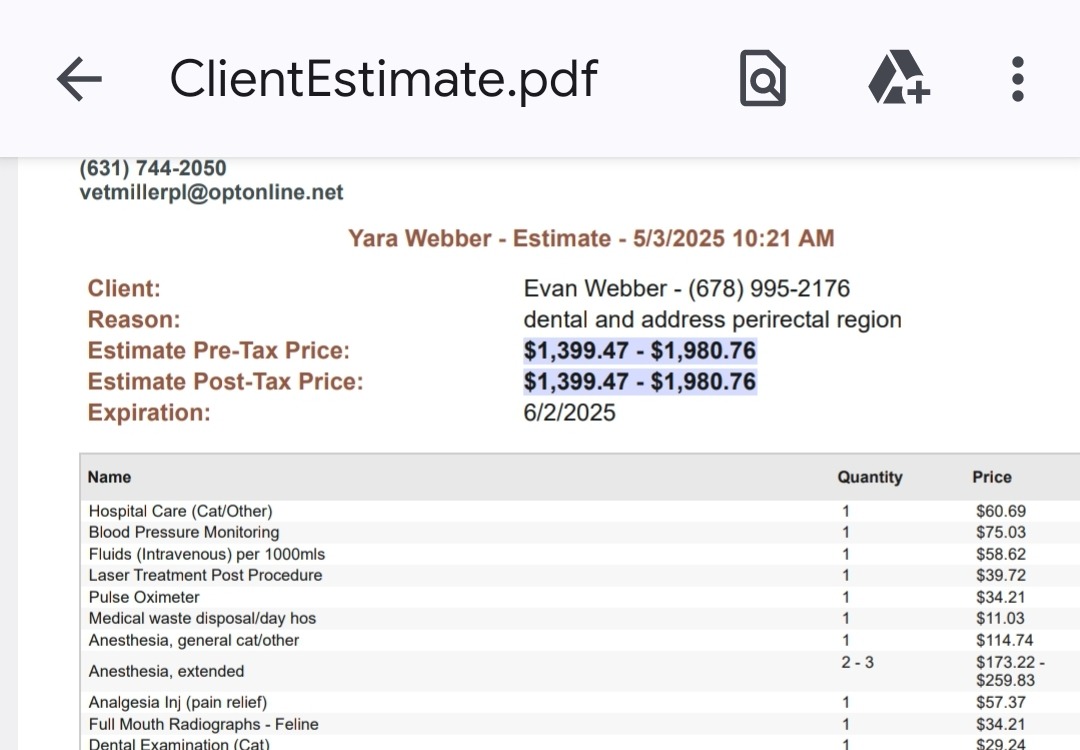Click the Price column header
The image size is (1080, 750).
991,477
